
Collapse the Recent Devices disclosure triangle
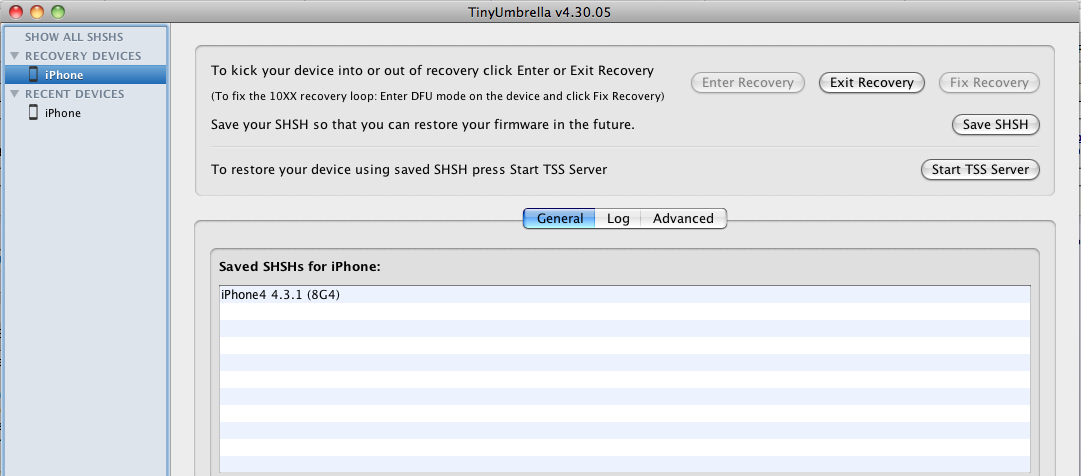[x=15, y=94]
